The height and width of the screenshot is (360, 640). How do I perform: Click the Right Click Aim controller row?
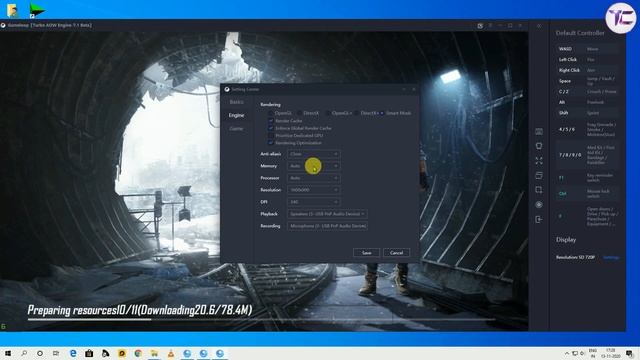[x=587, y=70]
